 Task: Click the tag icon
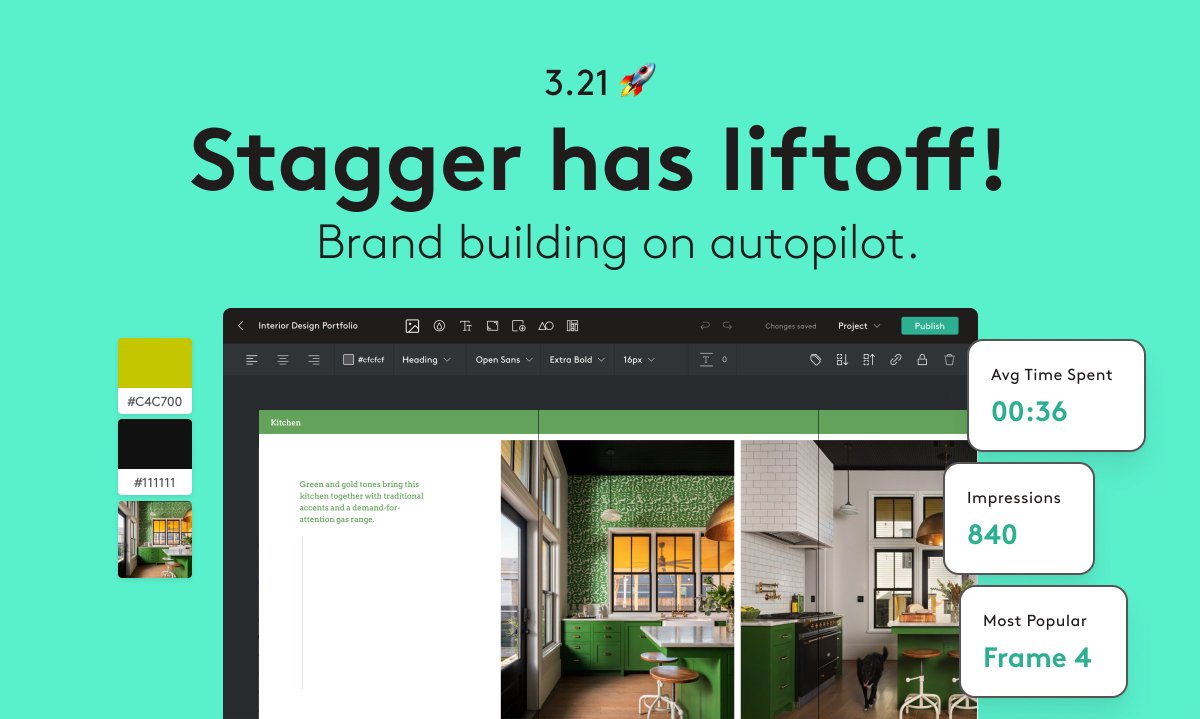click(815, 360)
